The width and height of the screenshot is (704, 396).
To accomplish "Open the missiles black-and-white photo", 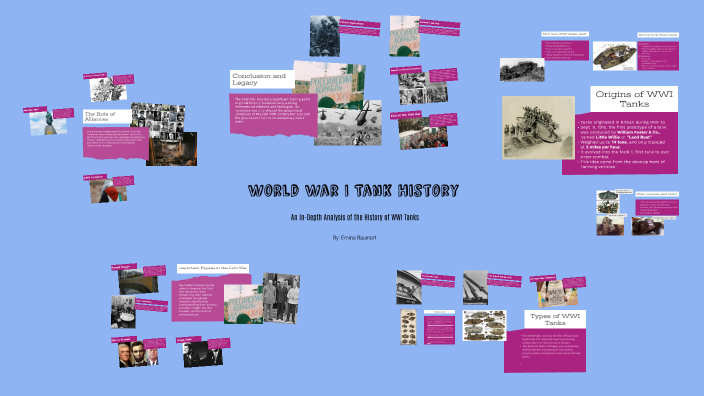I will [x=475, y=288].
